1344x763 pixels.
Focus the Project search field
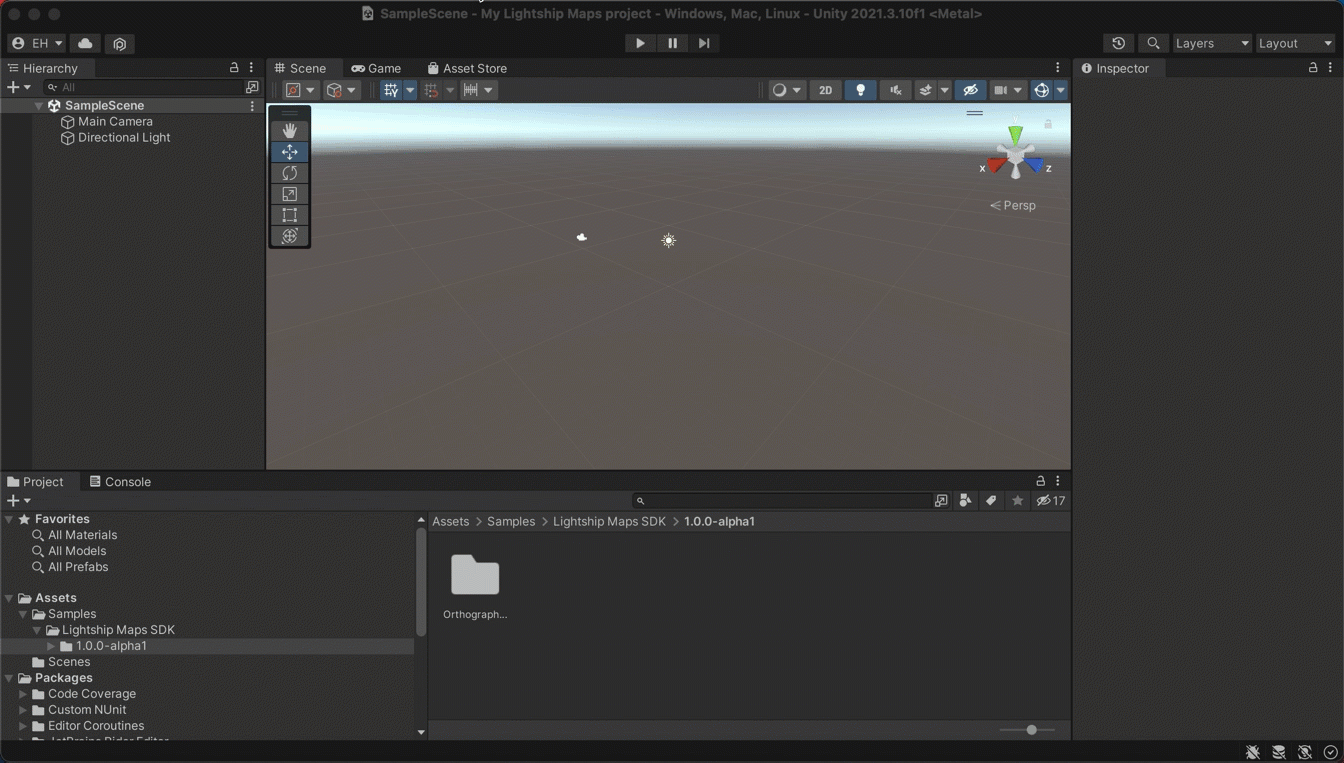(x=782, y=501)
